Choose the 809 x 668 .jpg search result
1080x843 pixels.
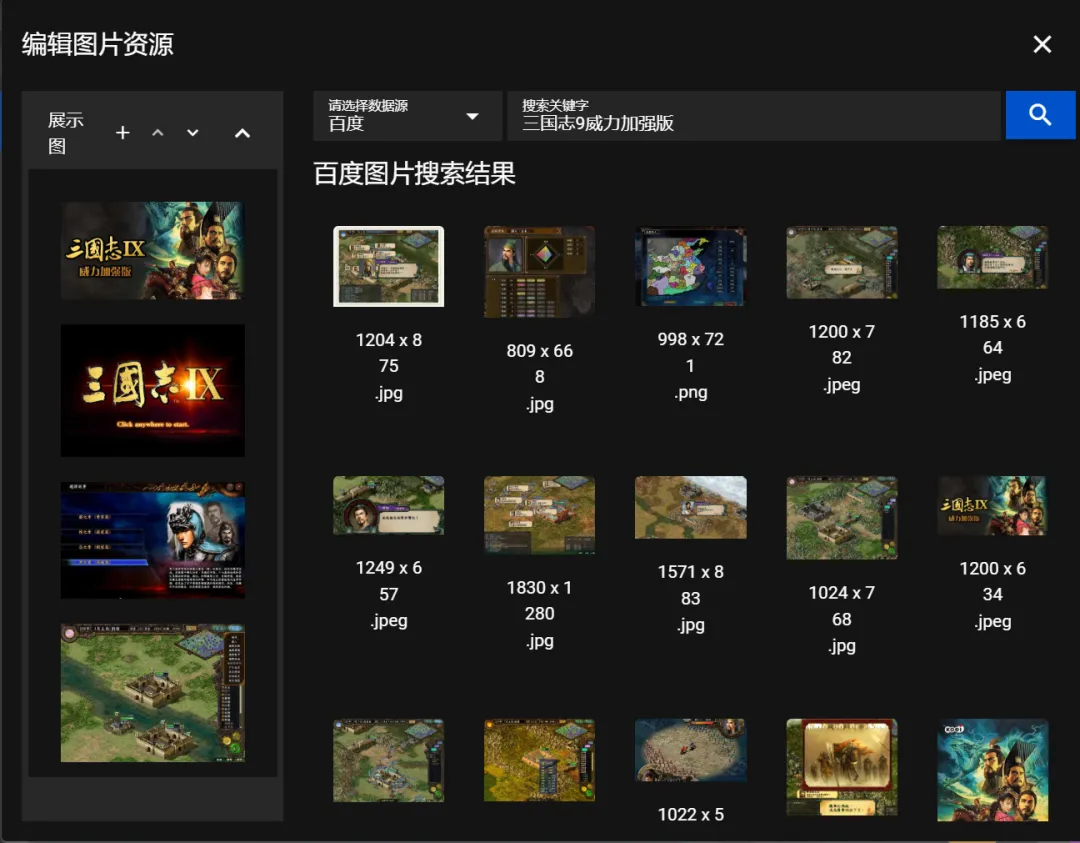pyautogui.click(x=539, y=272)
